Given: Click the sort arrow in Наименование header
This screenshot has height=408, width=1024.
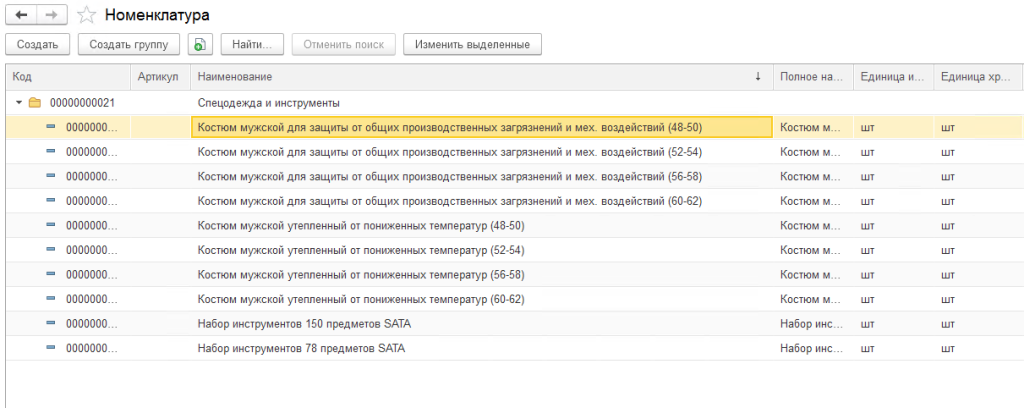Looking at the screenshot, I should coord(758,77).
